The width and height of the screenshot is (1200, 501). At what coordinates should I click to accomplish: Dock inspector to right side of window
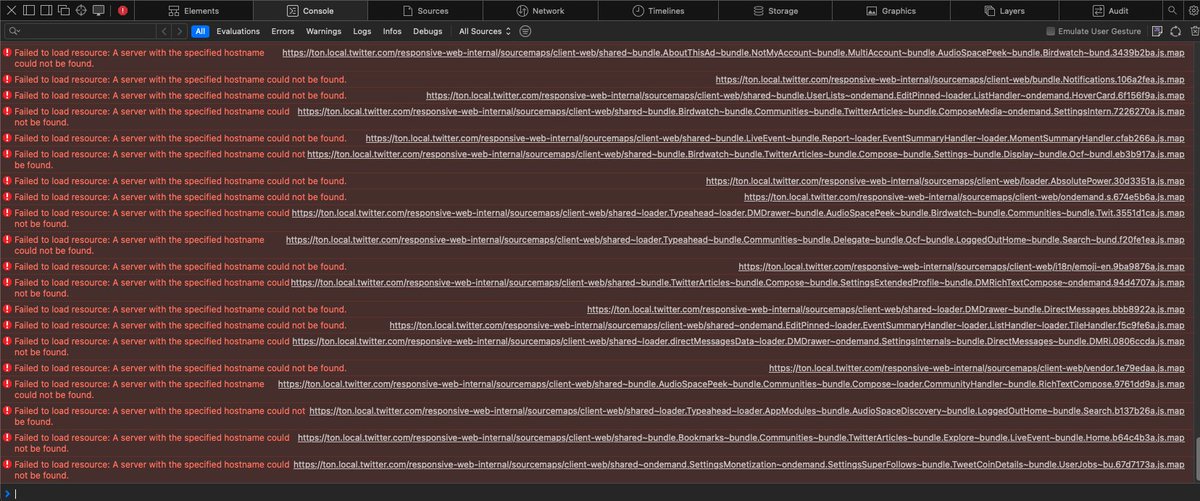[x=45, y=11]
